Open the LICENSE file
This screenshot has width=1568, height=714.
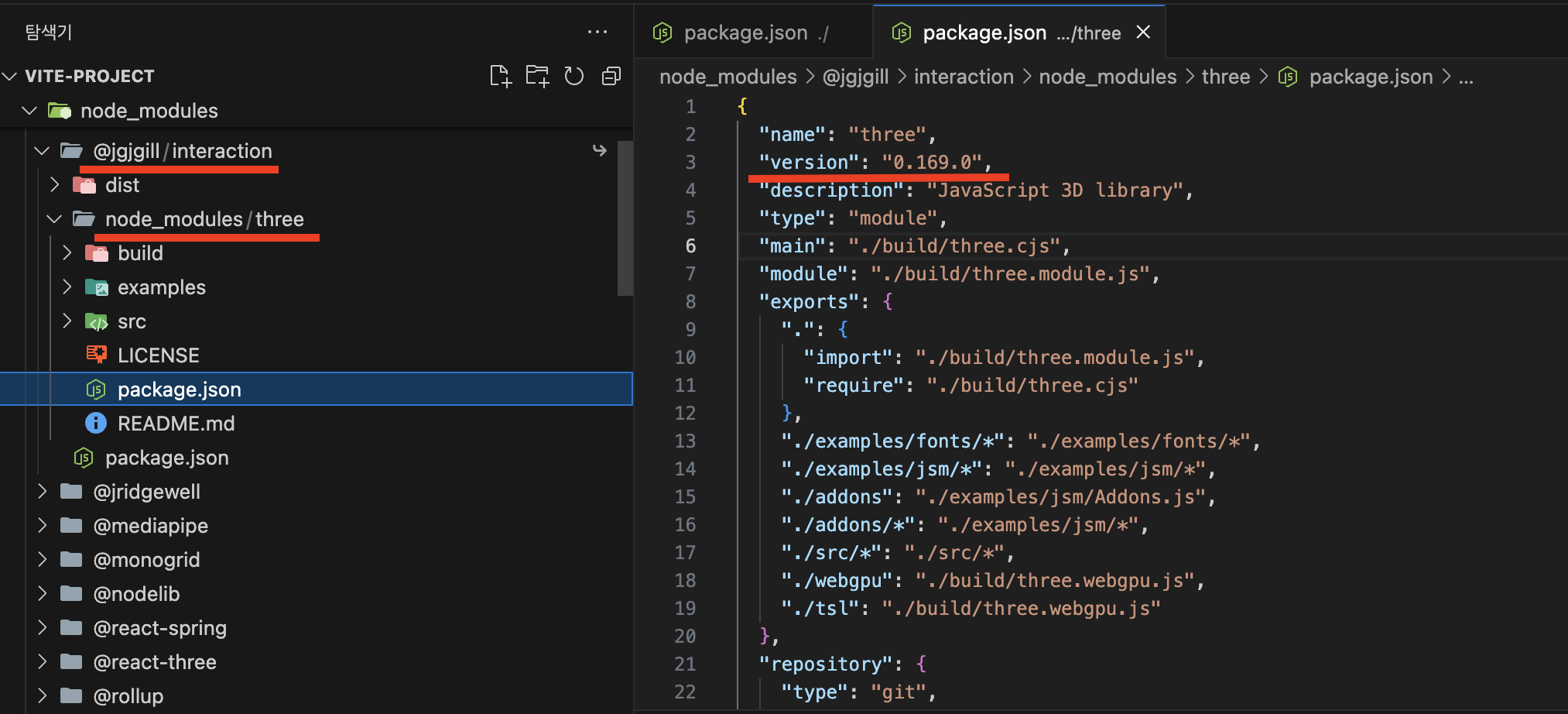pyautogui.click(x=158, y=355)
